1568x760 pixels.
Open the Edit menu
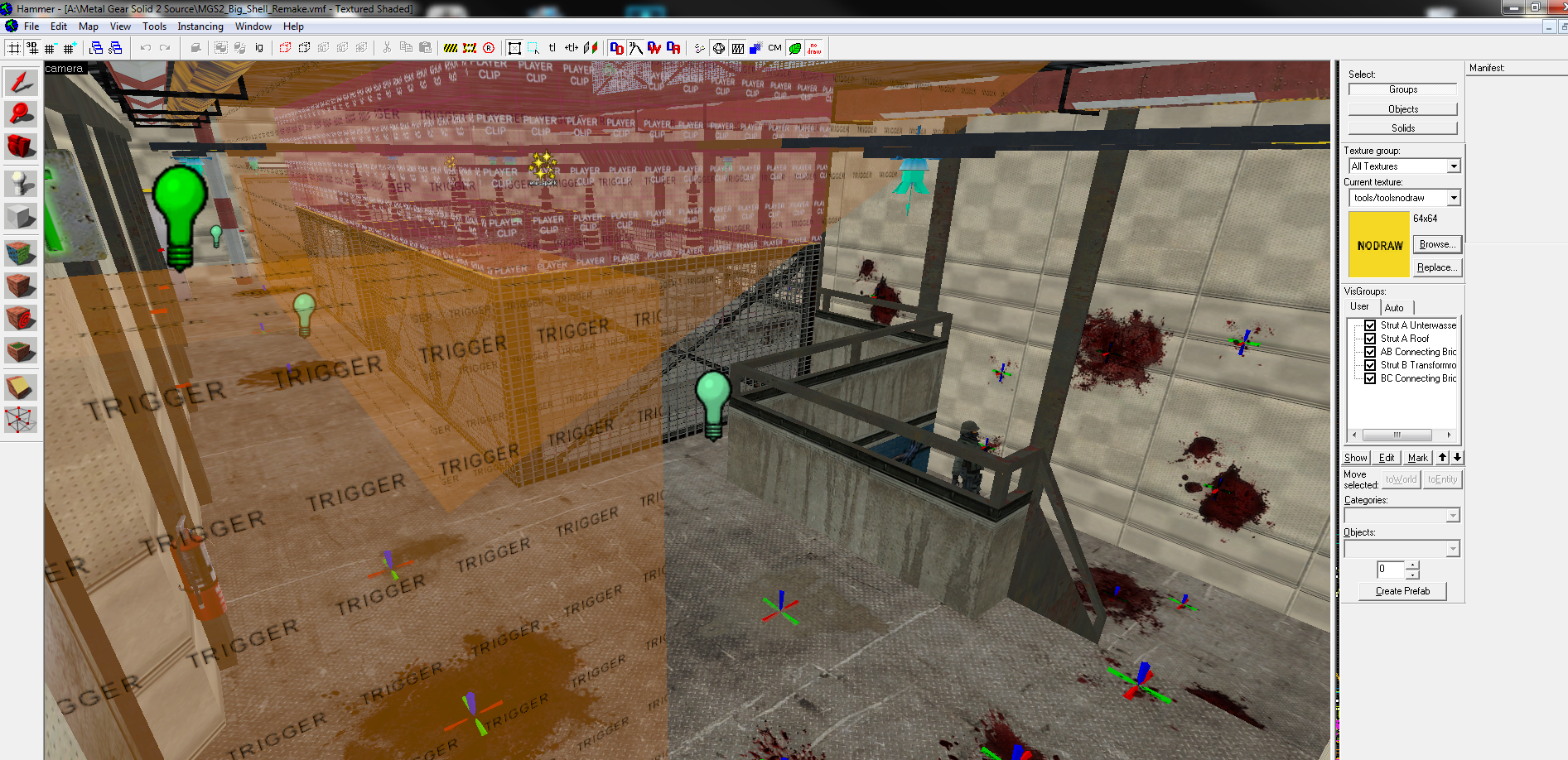coord(59,26)
